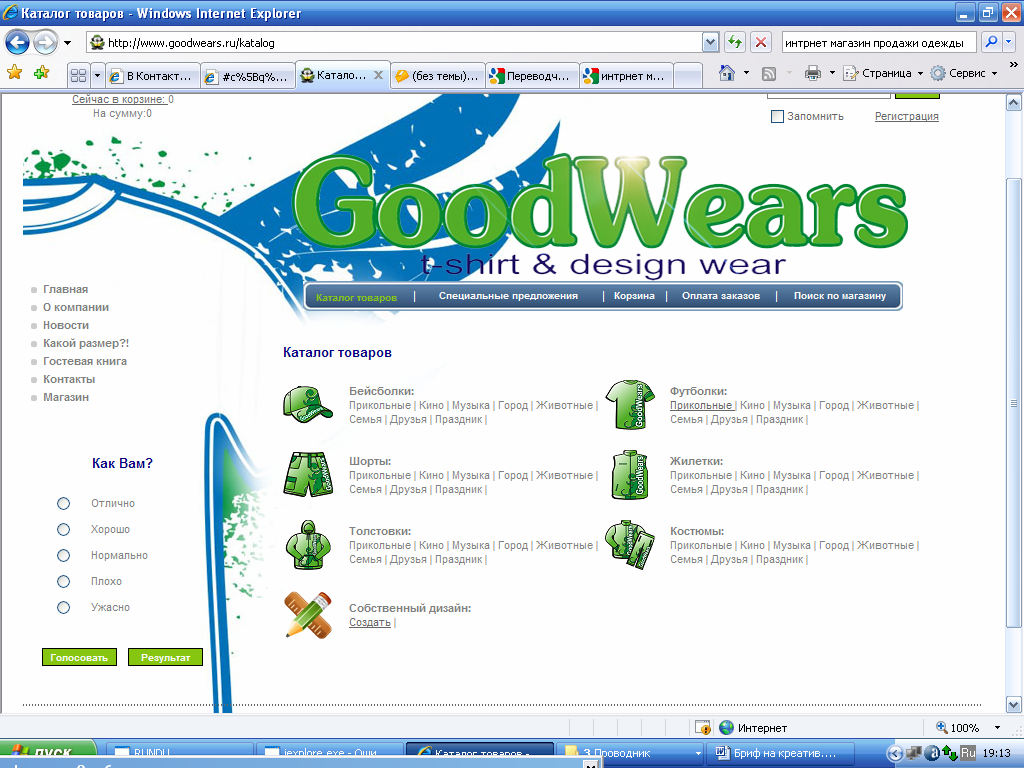Open the zoom level 100% dropdown
This screenshot has height=768, width=1024.
(x=997, y=728)
